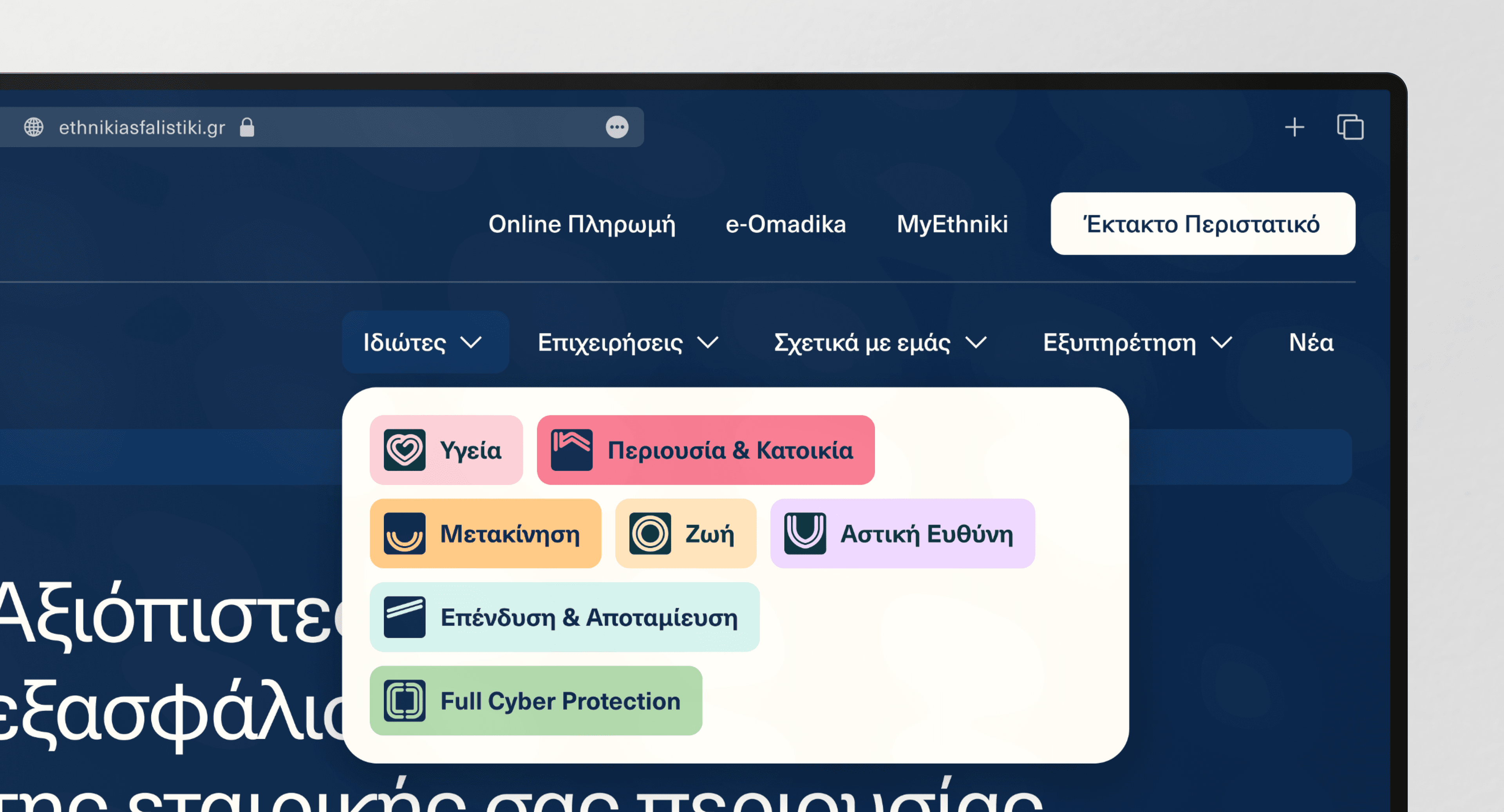This screenshot has width=1504, height=812.
Task: Click the shield icon for Αστική Ευθύνη
Action: click(x=804, y=534)
